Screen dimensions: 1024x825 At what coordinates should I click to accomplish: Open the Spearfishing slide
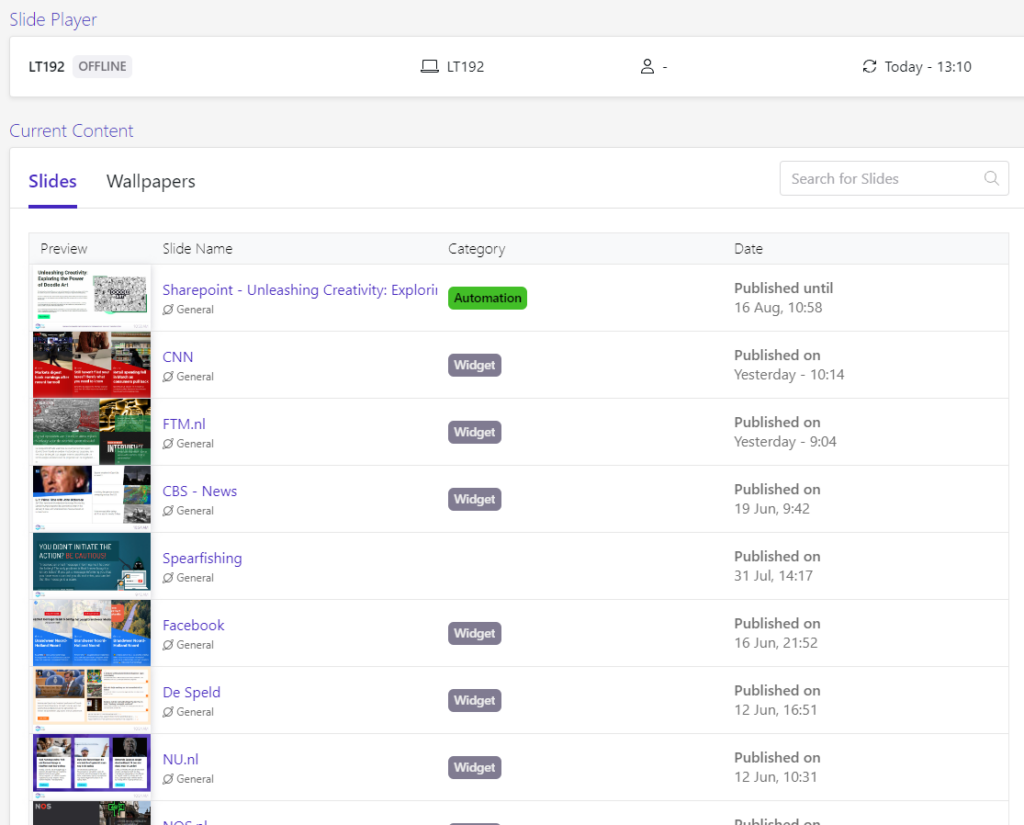(x=202, y=558)
